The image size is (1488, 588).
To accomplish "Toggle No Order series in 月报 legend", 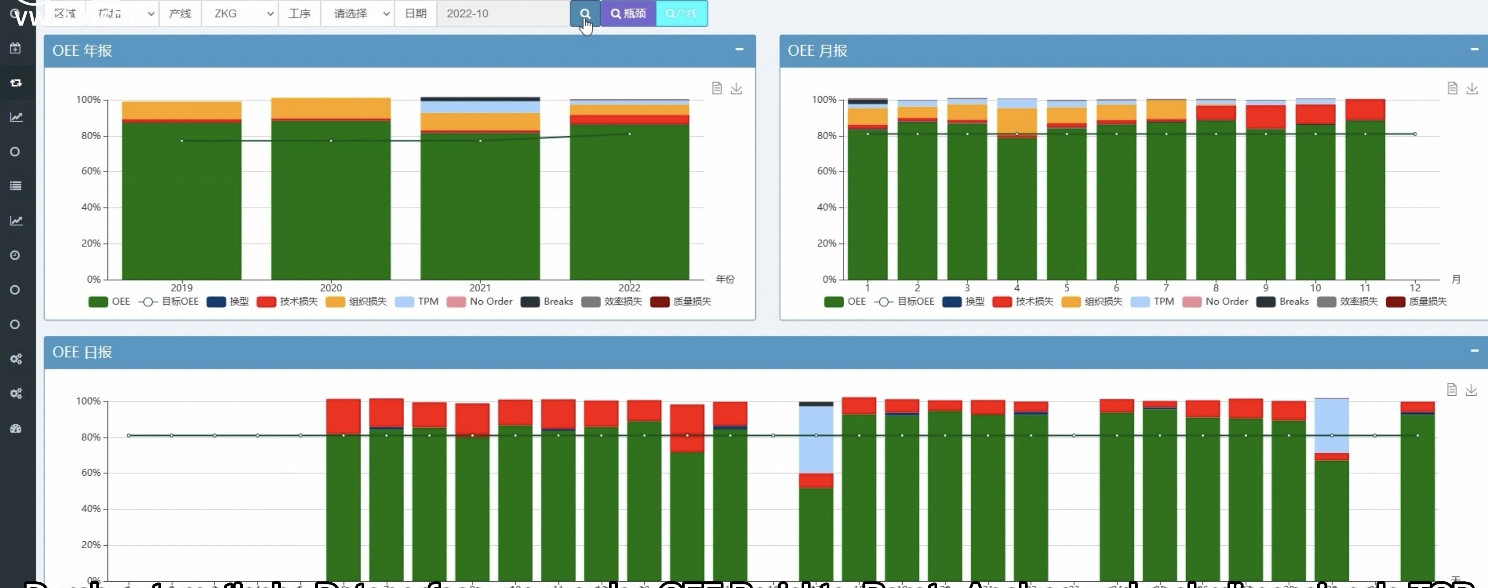I will 1215,301.
